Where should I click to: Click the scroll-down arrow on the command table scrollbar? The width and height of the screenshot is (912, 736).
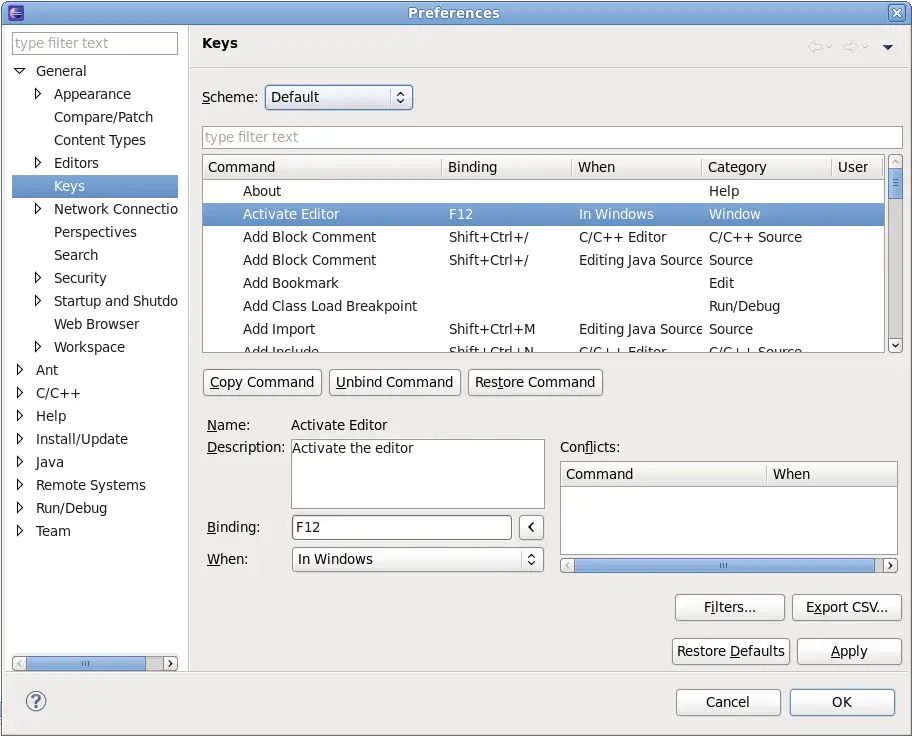(x=895, y=344)
